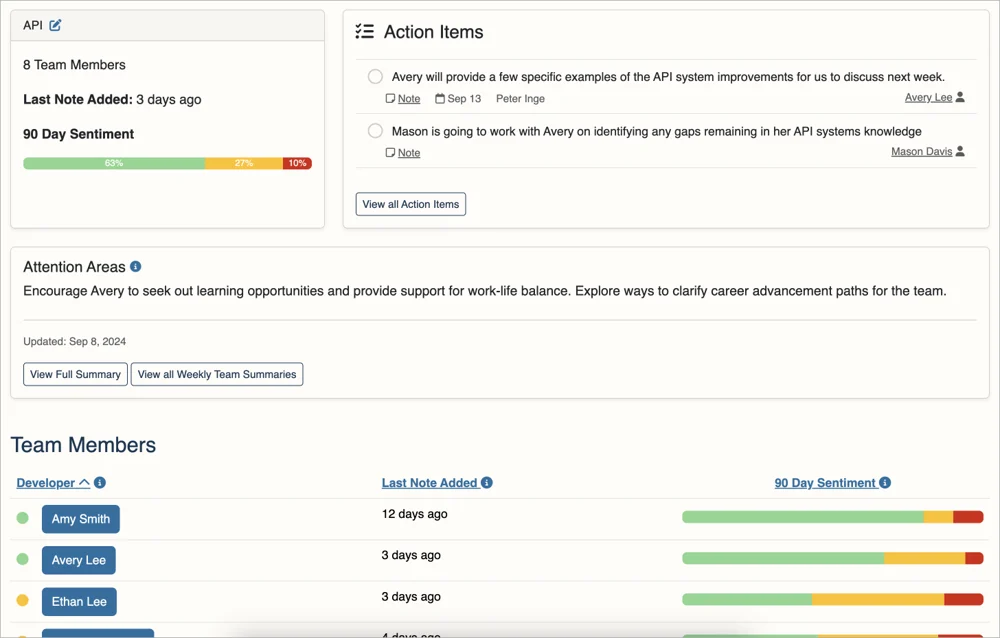
Task: Click the person icon next to Mason Davis
Action: (x=960, y=152)
